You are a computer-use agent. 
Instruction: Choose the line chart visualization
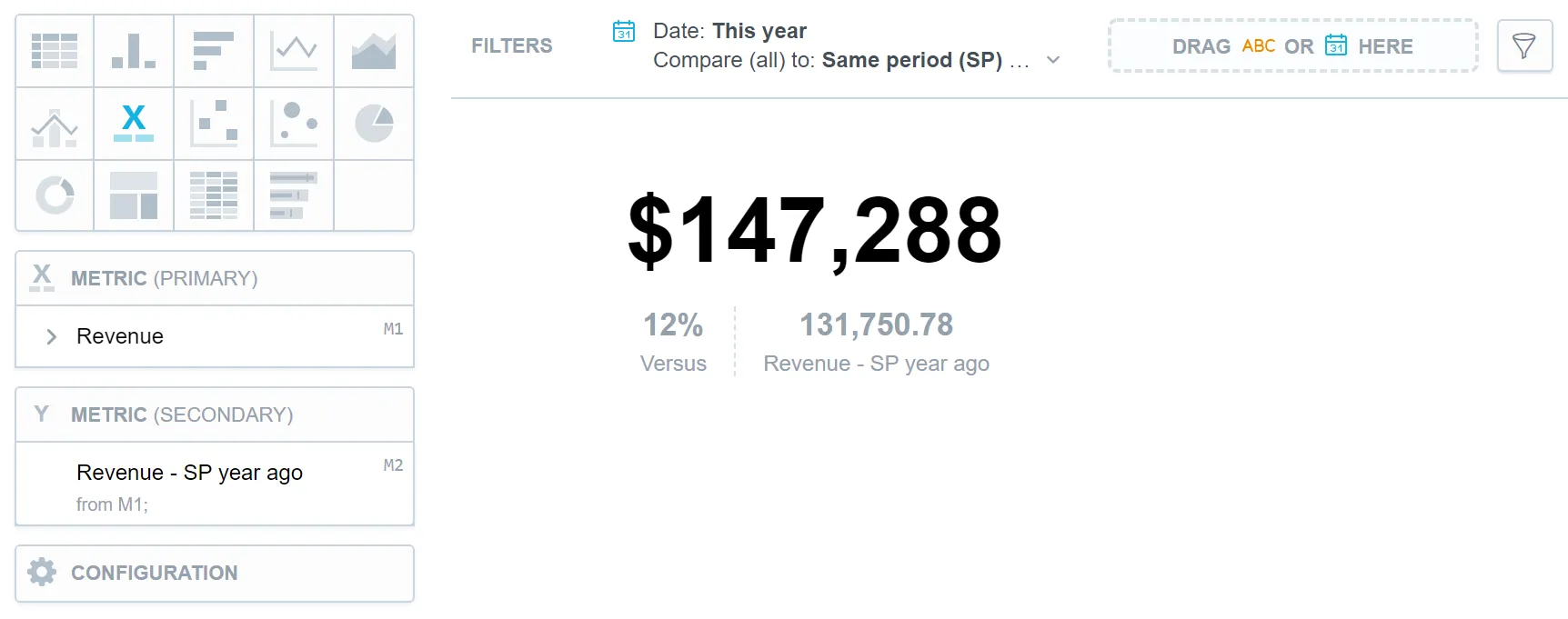[294, 51]
